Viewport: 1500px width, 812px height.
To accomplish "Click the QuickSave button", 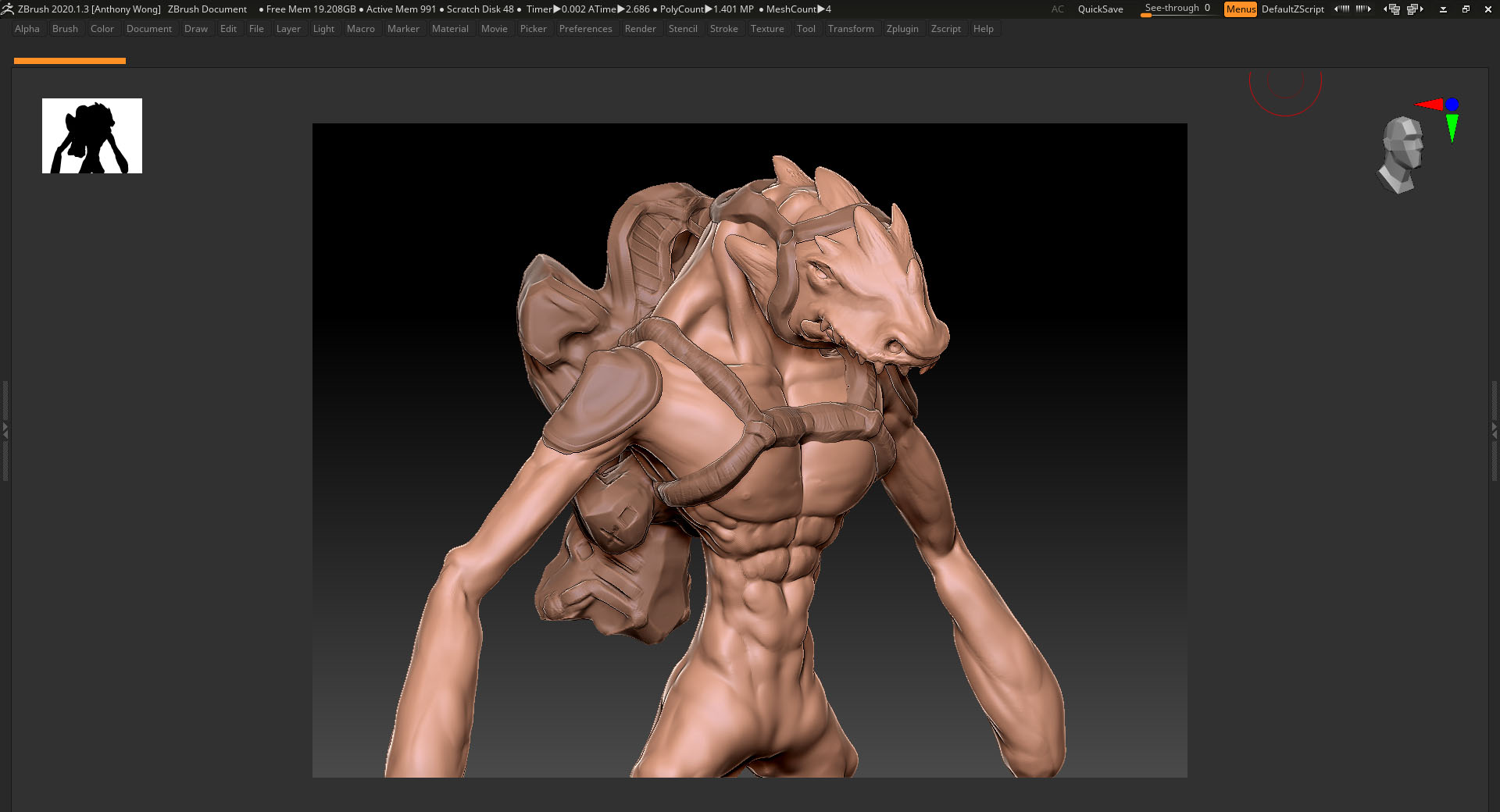I will [x=1100, y=9].
